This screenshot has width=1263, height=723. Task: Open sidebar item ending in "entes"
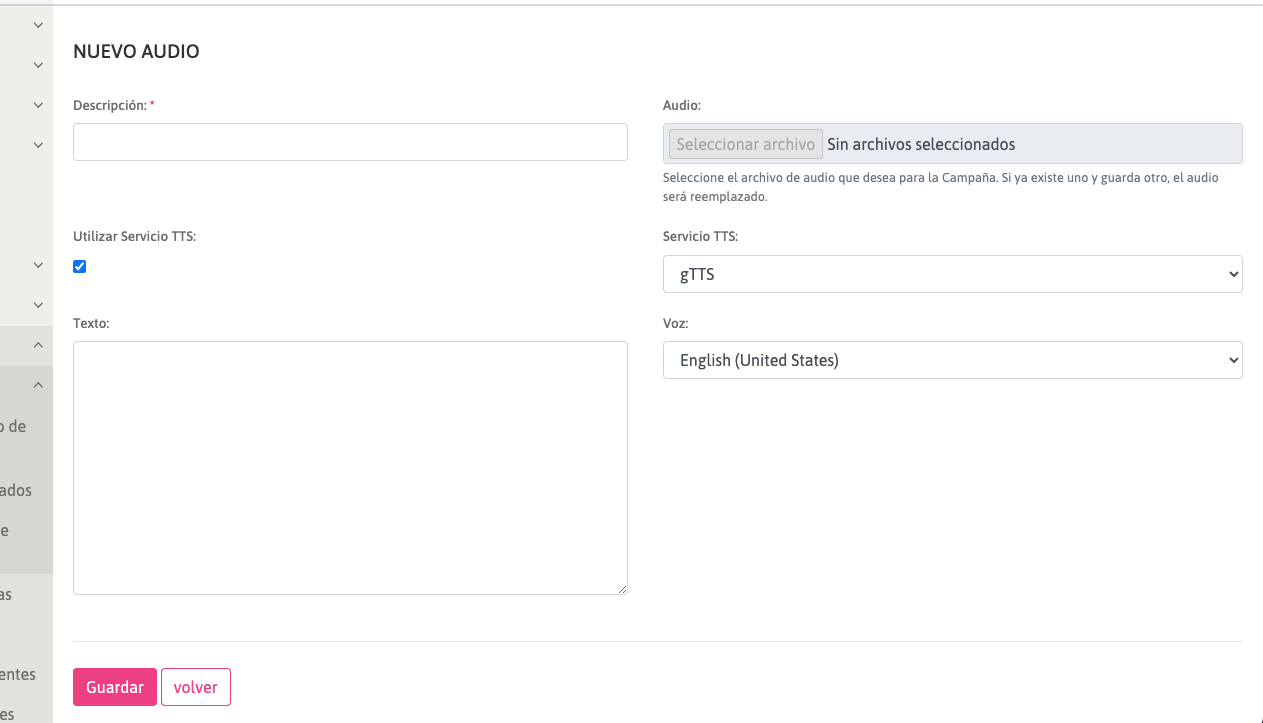point(18,674)
